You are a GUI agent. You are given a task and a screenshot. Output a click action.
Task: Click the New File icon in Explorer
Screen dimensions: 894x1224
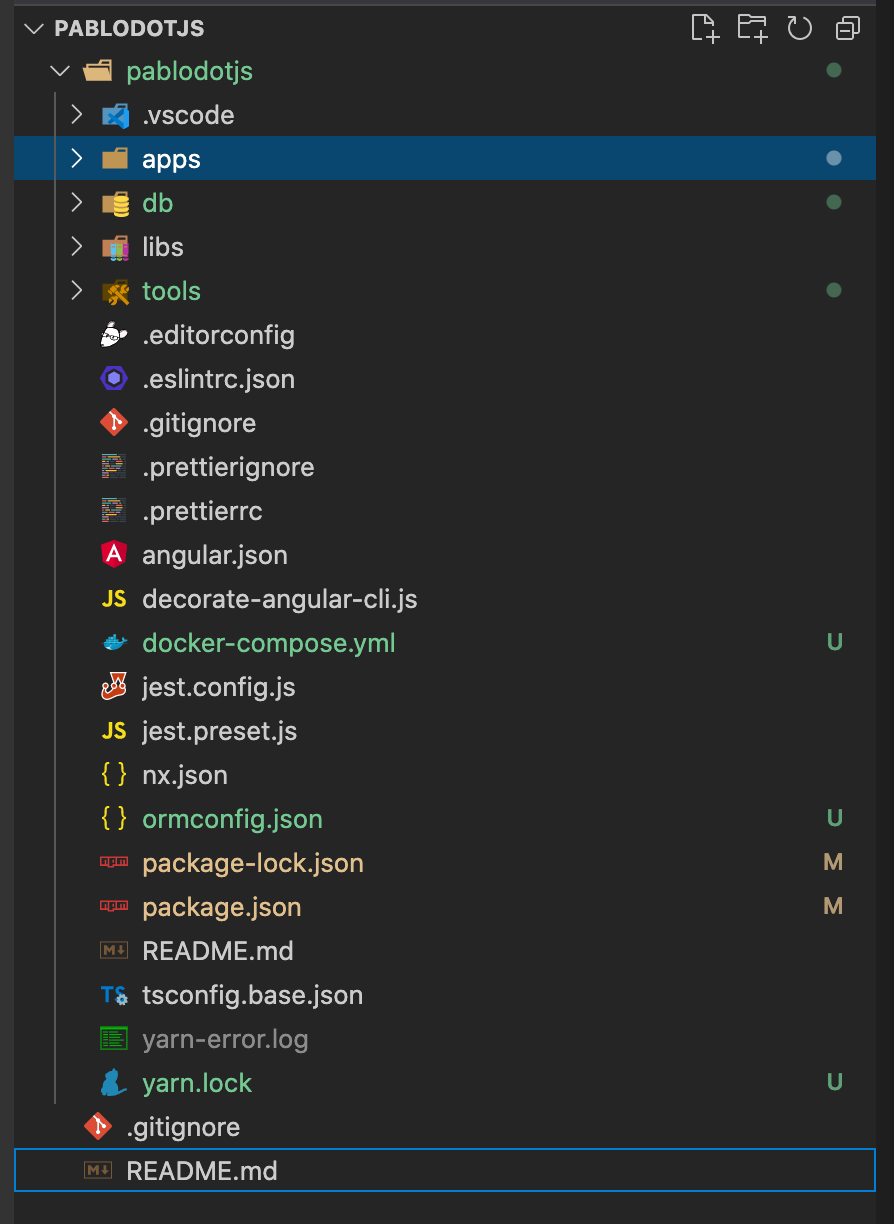[x=703, y=28]
